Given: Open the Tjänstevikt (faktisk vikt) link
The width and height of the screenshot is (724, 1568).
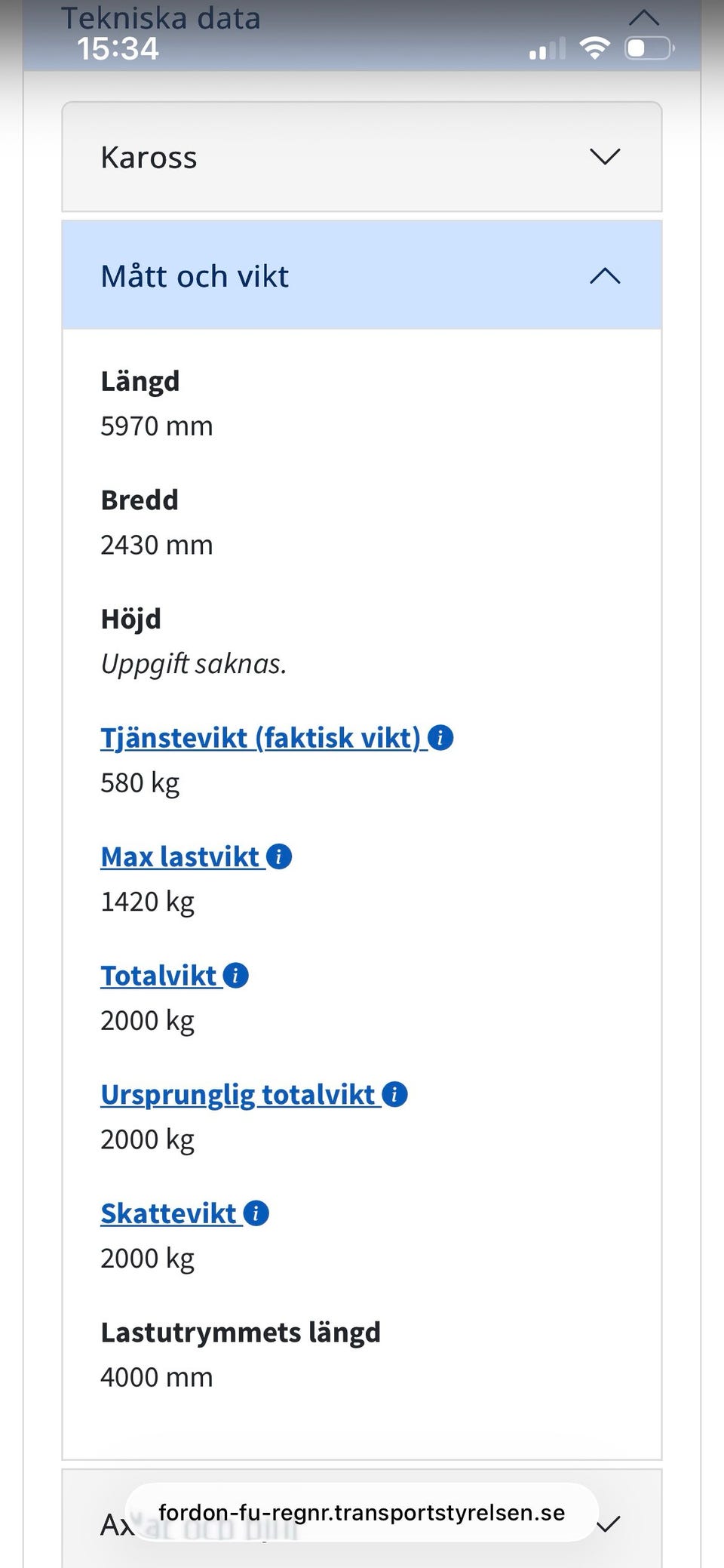Looking at the screenshot, I should click(261, 738).
